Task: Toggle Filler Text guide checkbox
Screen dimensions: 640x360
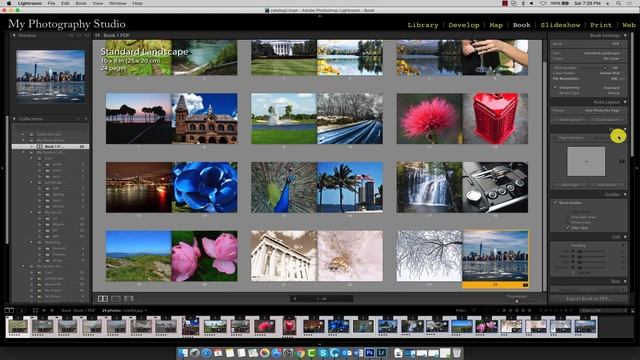Action: pyautogui.click(x=567, y=228)
